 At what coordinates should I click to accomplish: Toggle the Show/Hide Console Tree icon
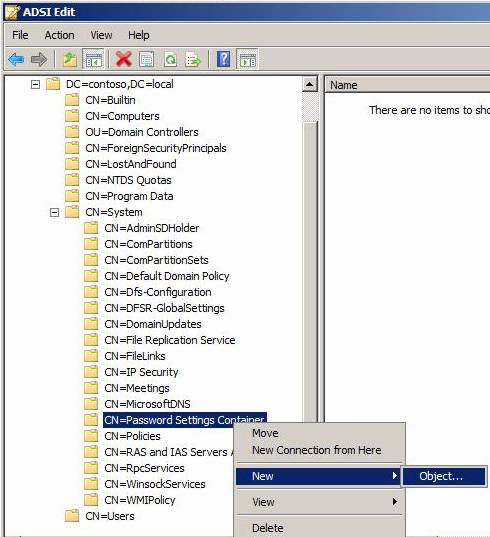(x=93, y=60)
